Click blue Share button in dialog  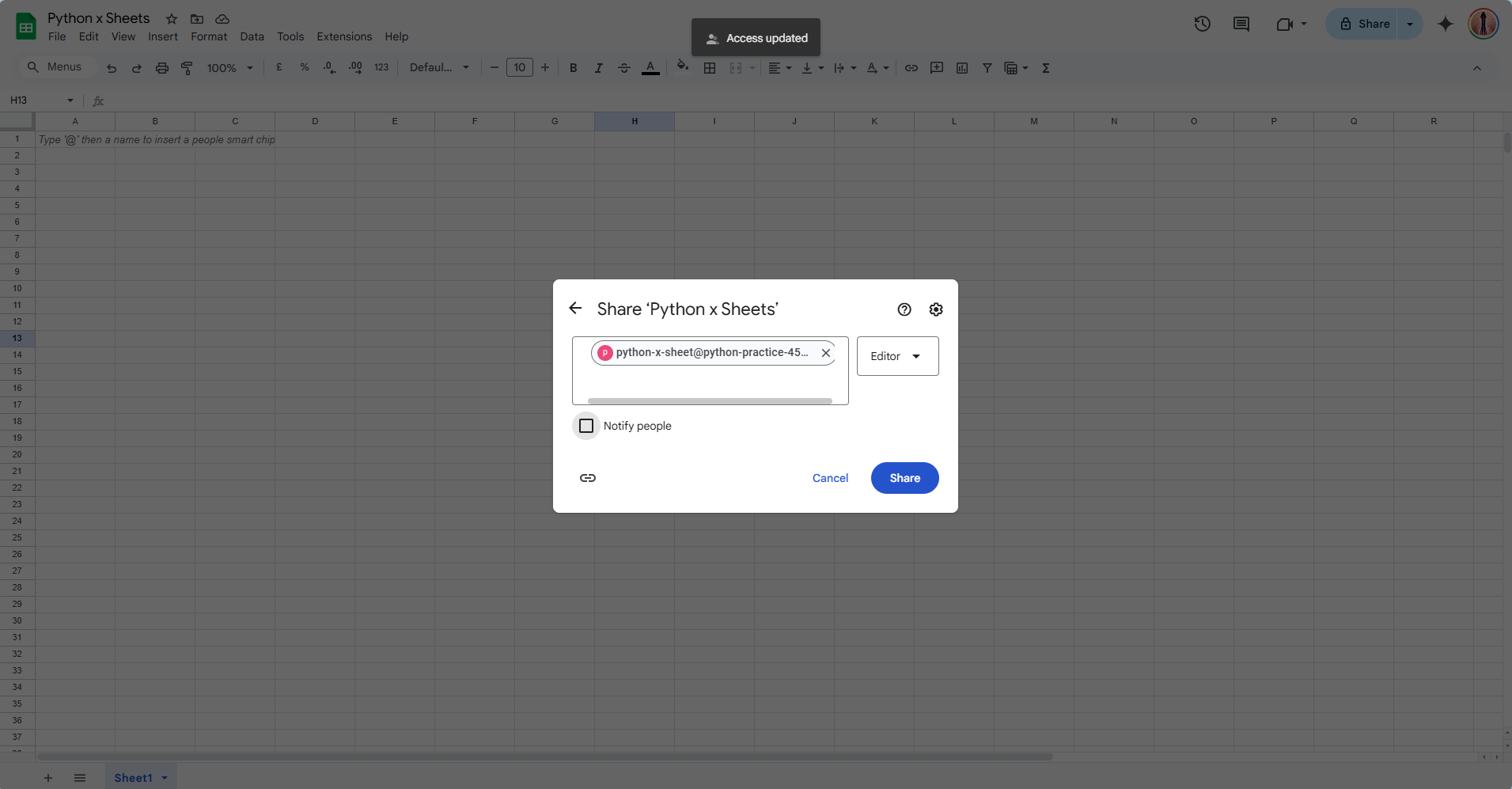pyautogui.click(x=905, y=478)
